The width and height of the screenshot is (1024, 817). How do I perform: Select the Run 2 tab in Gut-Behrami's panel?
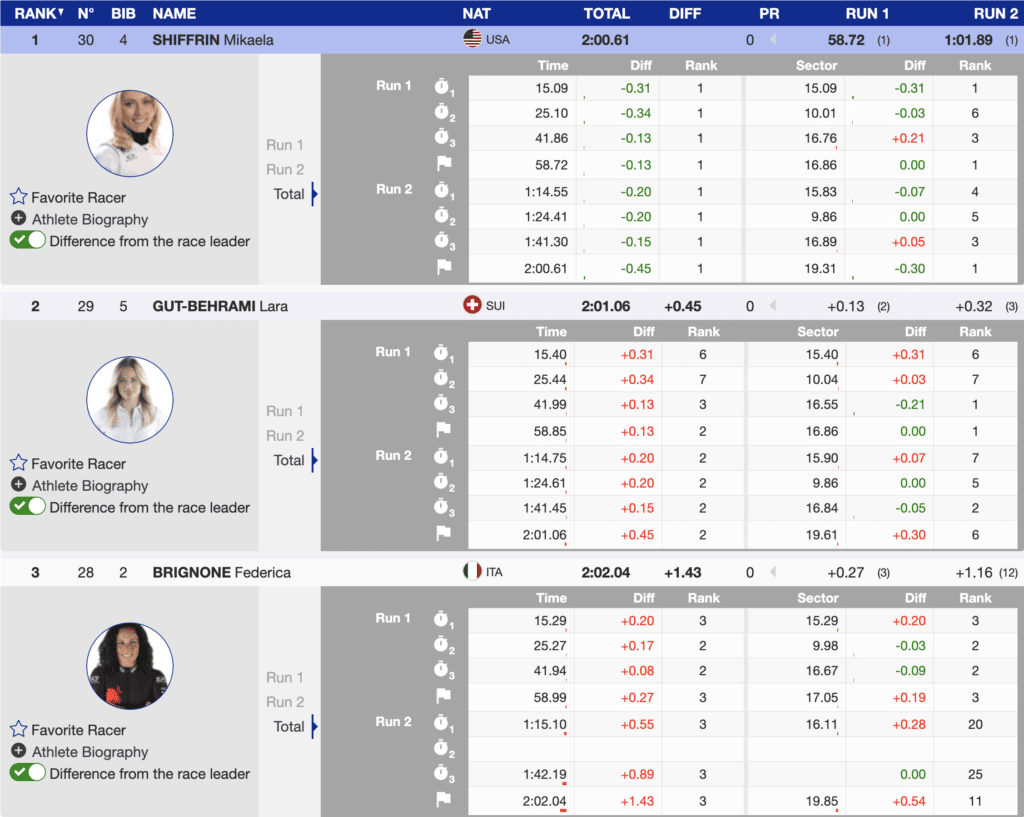[285, 436]
